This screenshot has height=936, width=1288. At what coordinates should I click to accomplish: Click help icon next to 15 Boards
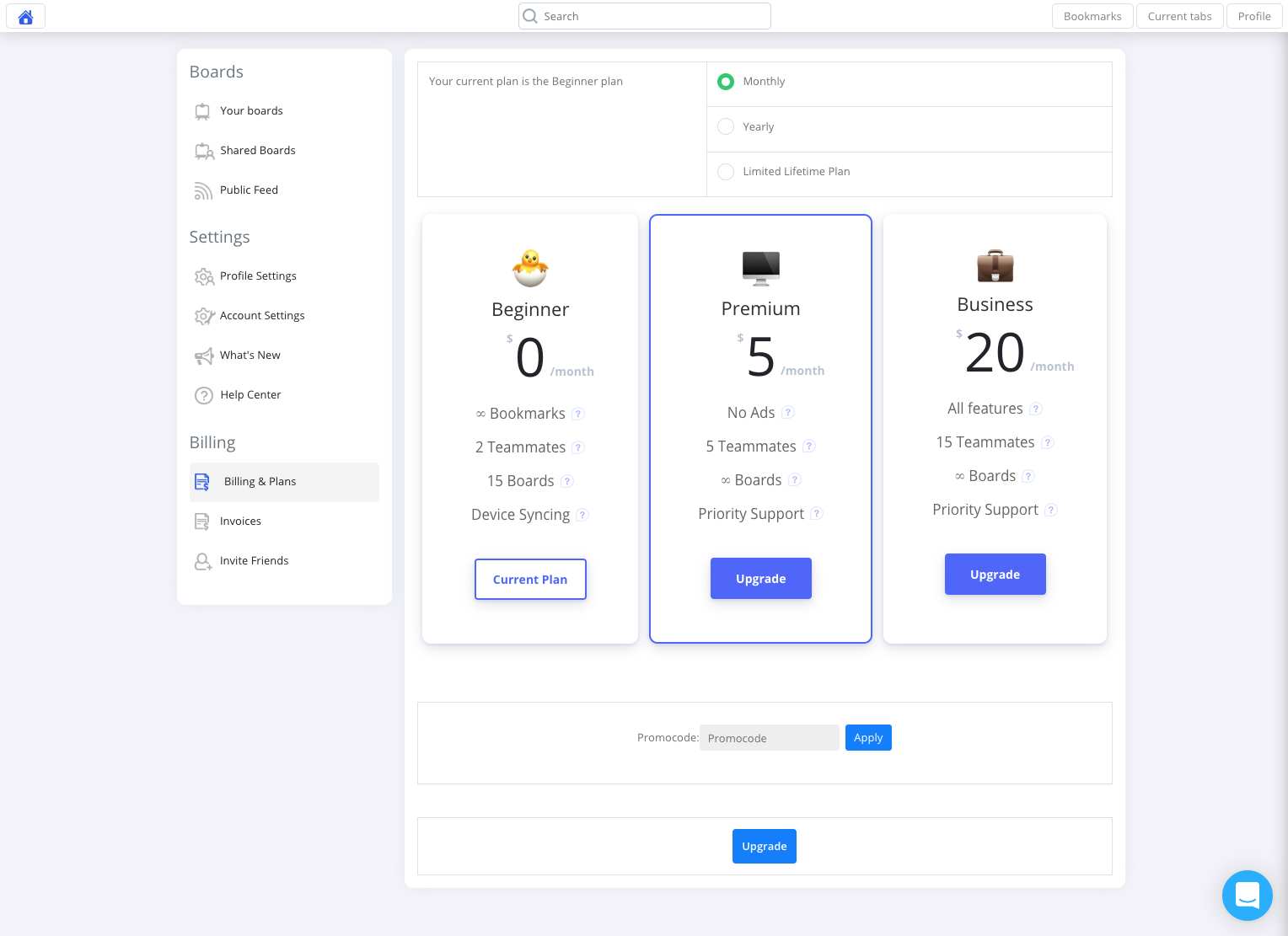[567, 481]
